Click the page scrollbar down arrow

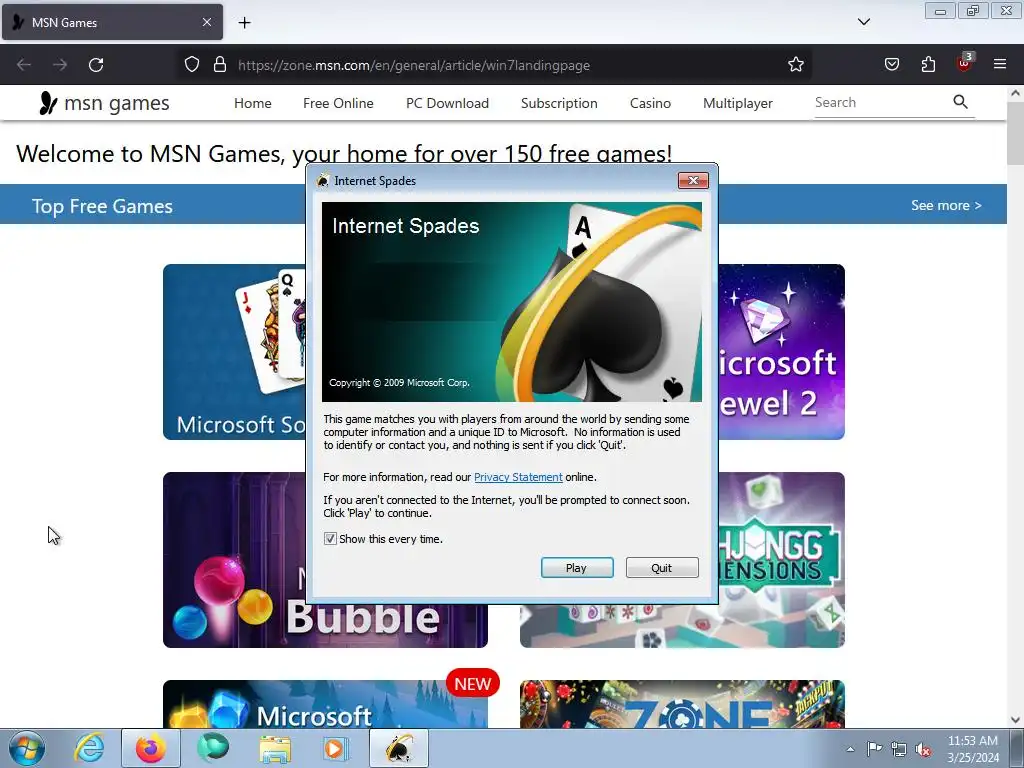(1016, 720)
